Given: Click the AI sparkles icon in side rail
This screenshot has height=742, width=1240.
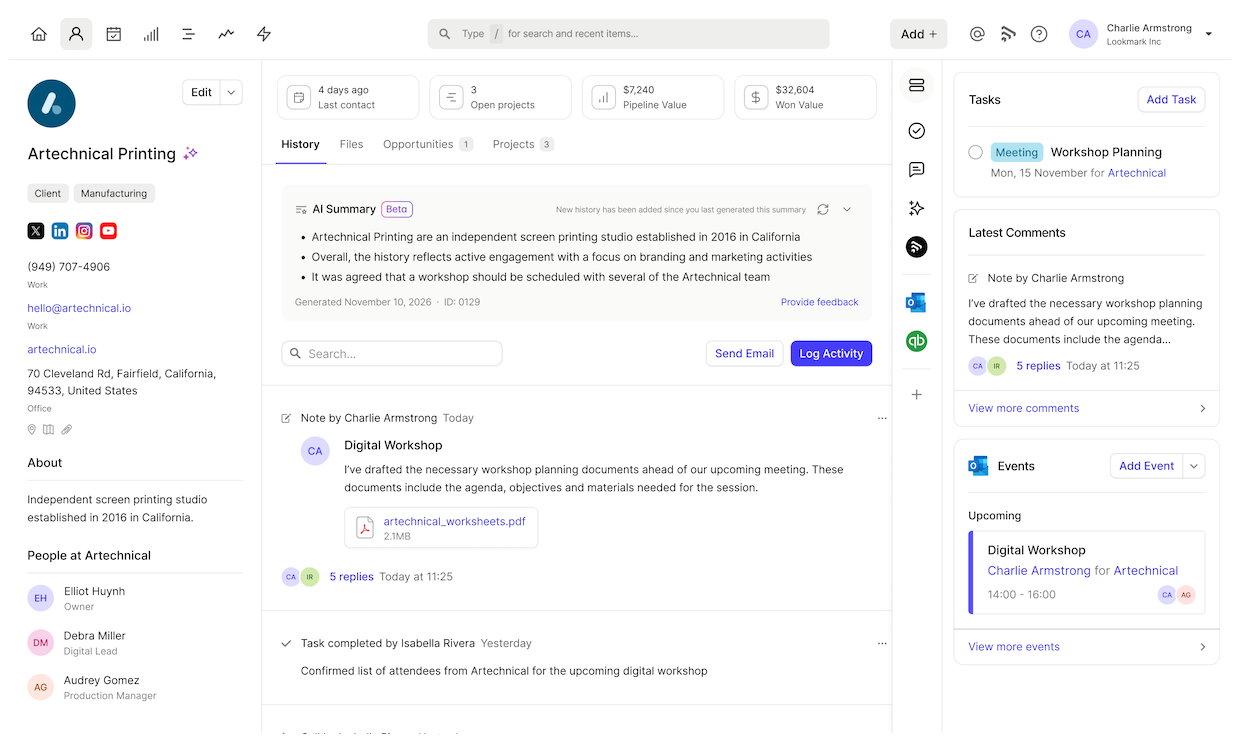Looking at the screenshot, I should [x=916, y=208].
